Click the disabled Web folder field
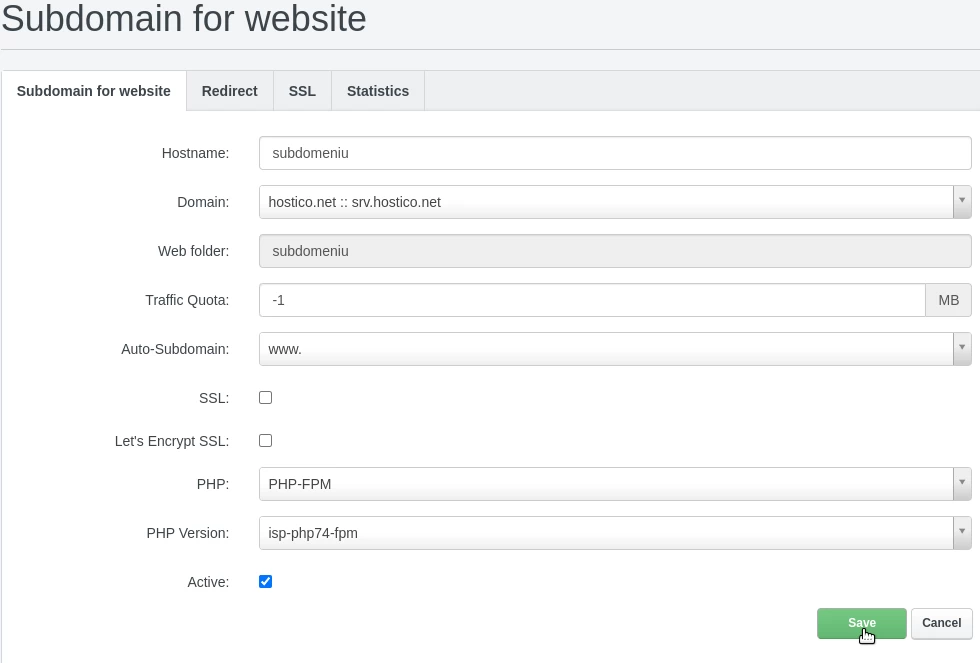Image resolution: width=980 pixels, height=663 pixels. coord(614,251)
